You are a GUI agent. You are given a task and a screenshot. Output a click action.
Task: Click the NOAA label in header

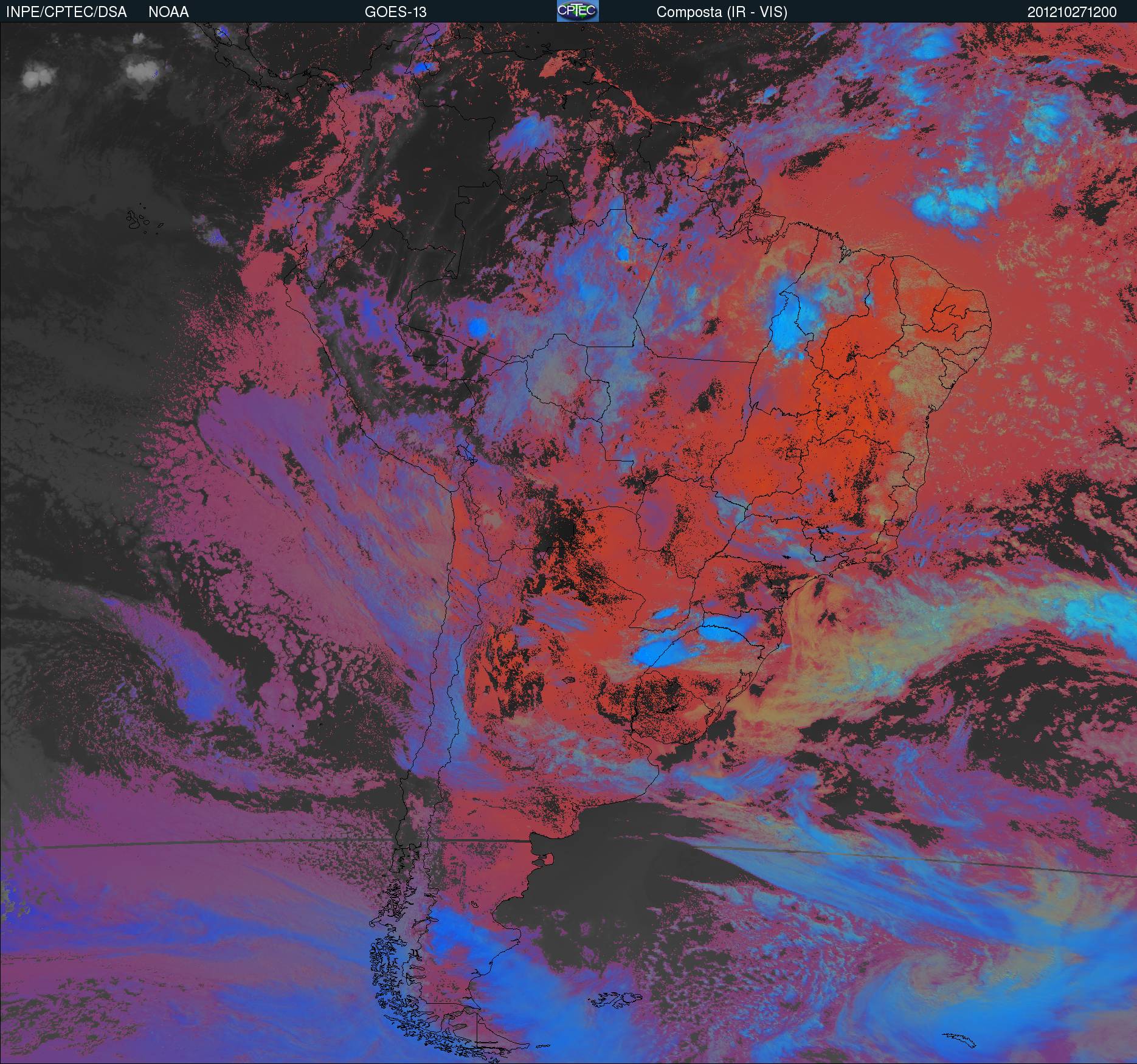[x=168, y=12]
